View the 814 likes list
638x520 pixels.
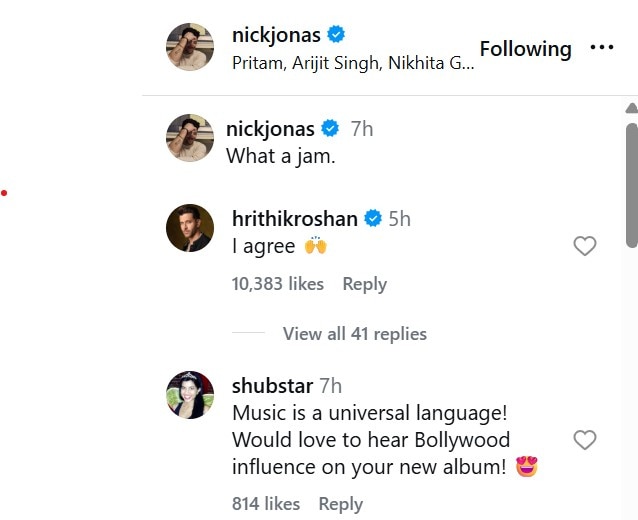[x=266, y=504]
